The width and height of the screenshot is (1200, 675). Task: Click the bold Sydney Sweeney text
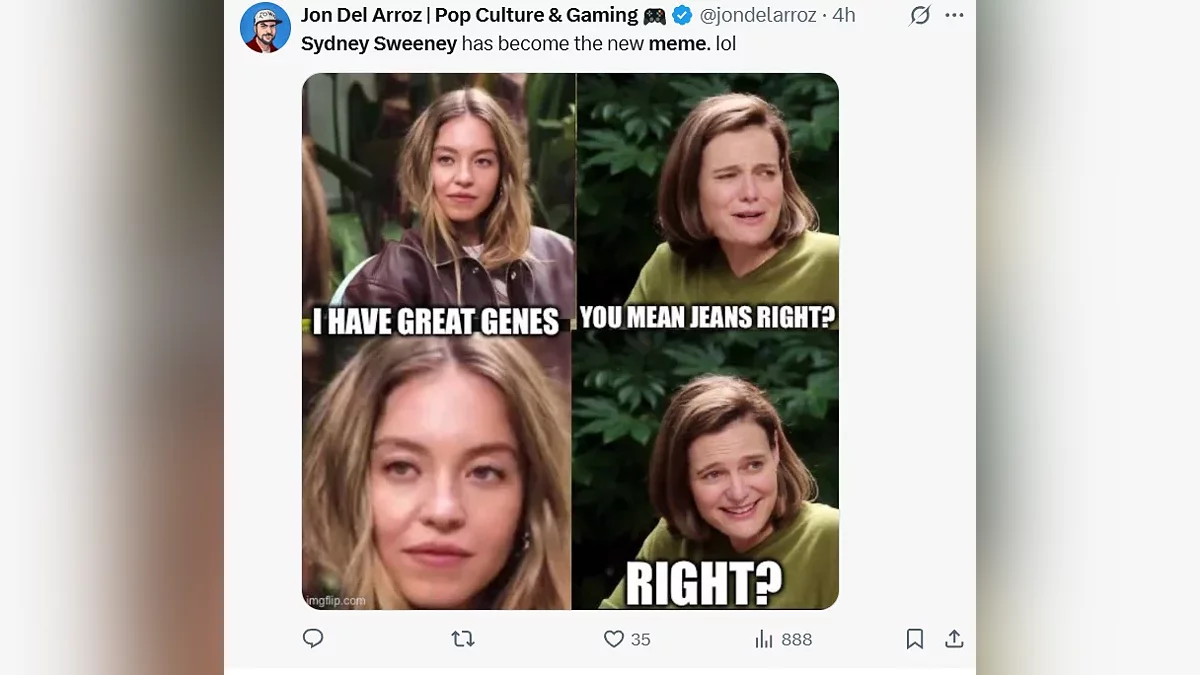[379, 44]
